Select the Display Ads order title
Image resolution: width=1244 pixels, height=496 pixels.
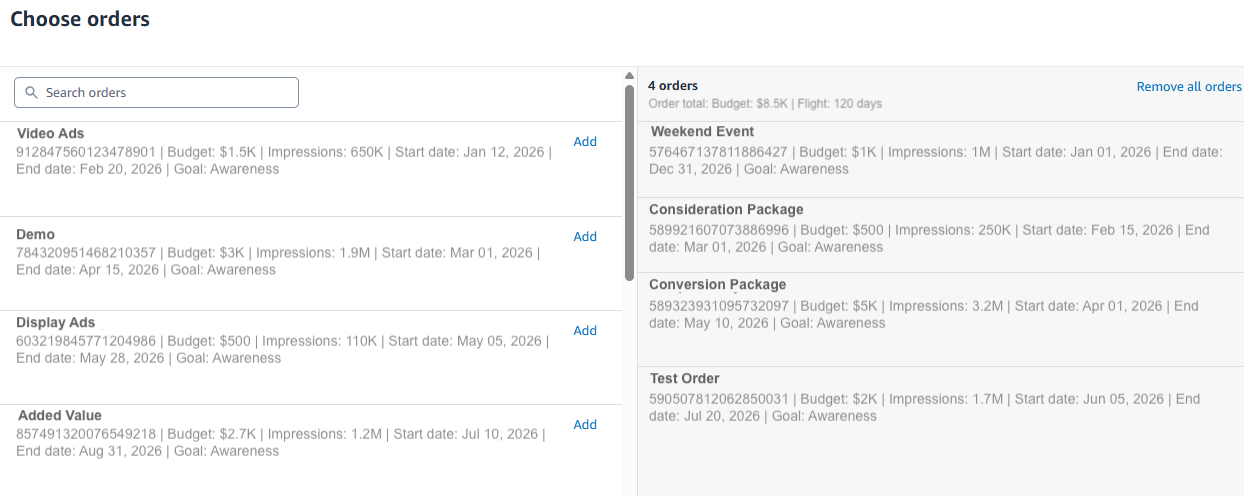coord(56,322)
